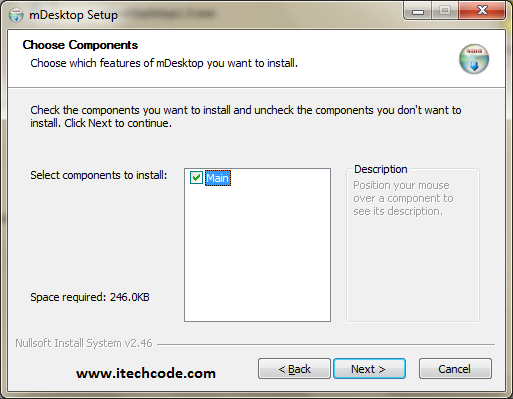Go to the next step with Next >

pos(369,369)
